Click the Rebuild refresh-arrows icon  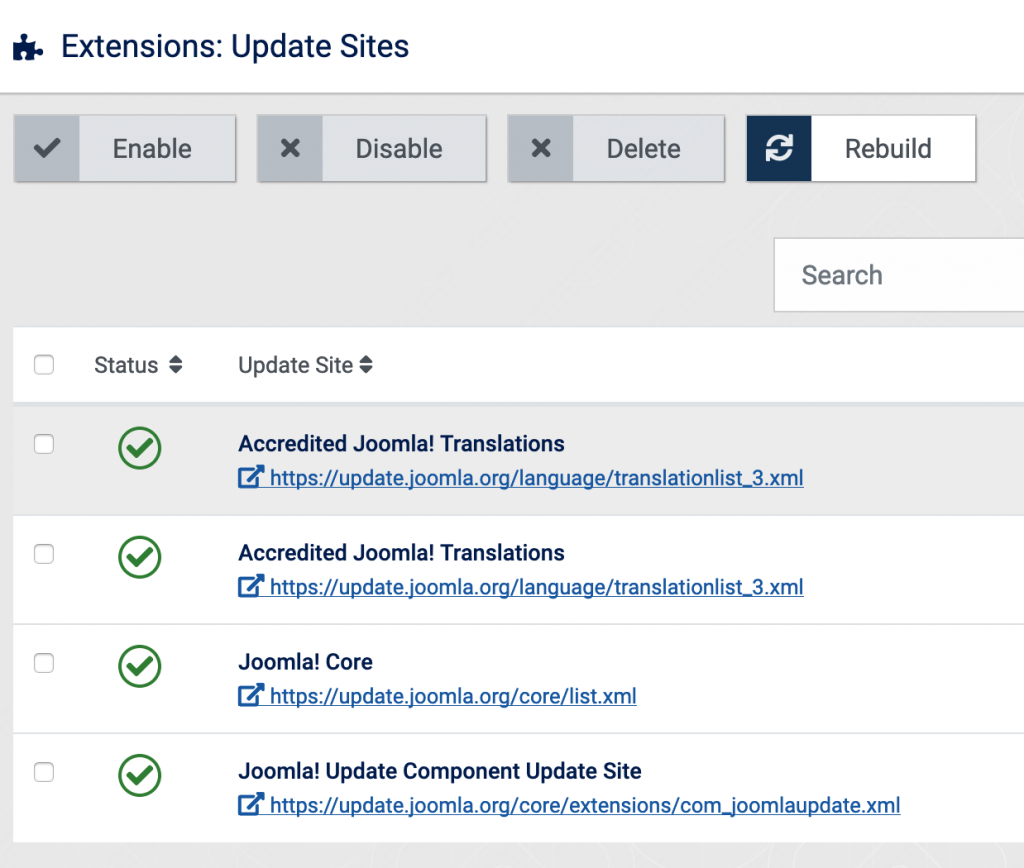[779, 148]
